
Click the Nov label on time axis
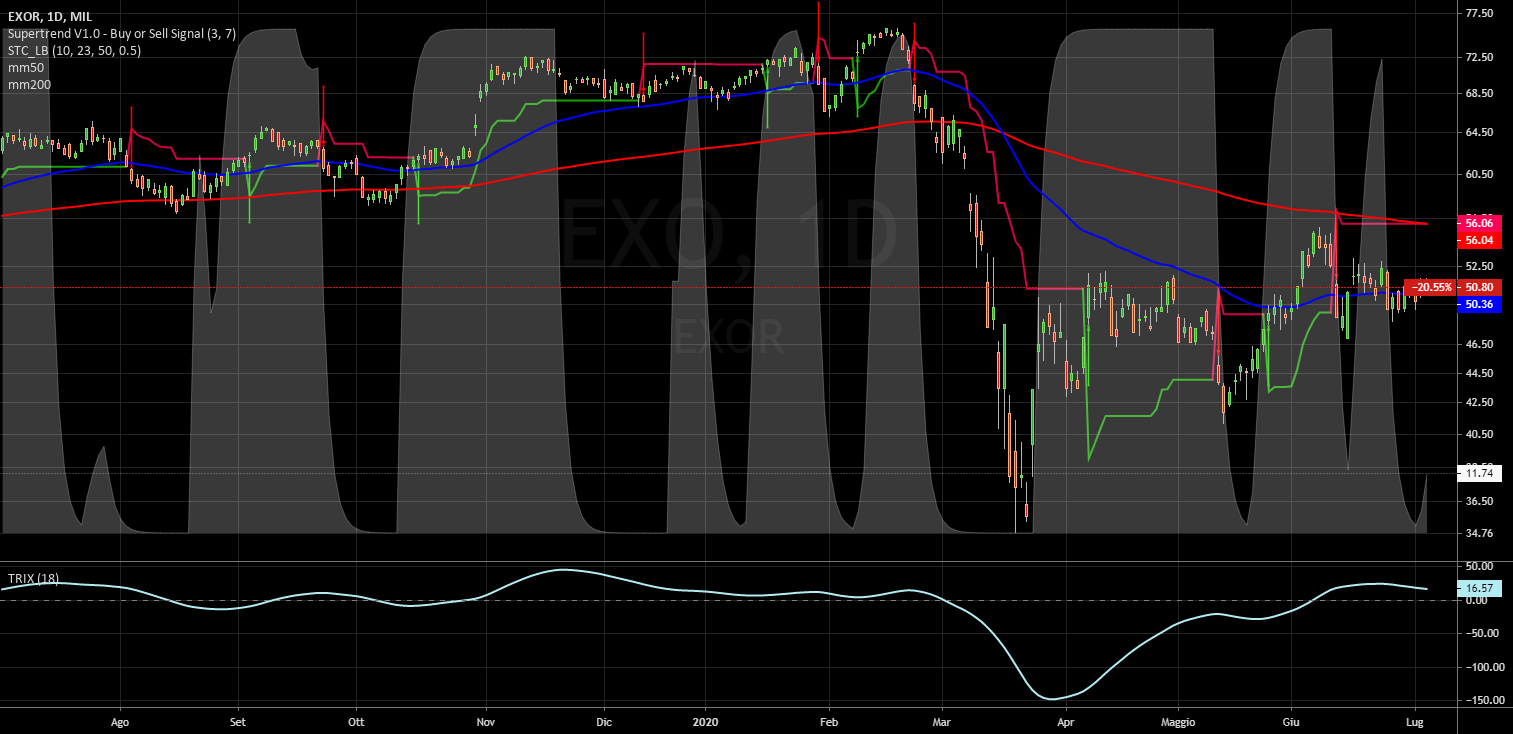pos(485,720)
